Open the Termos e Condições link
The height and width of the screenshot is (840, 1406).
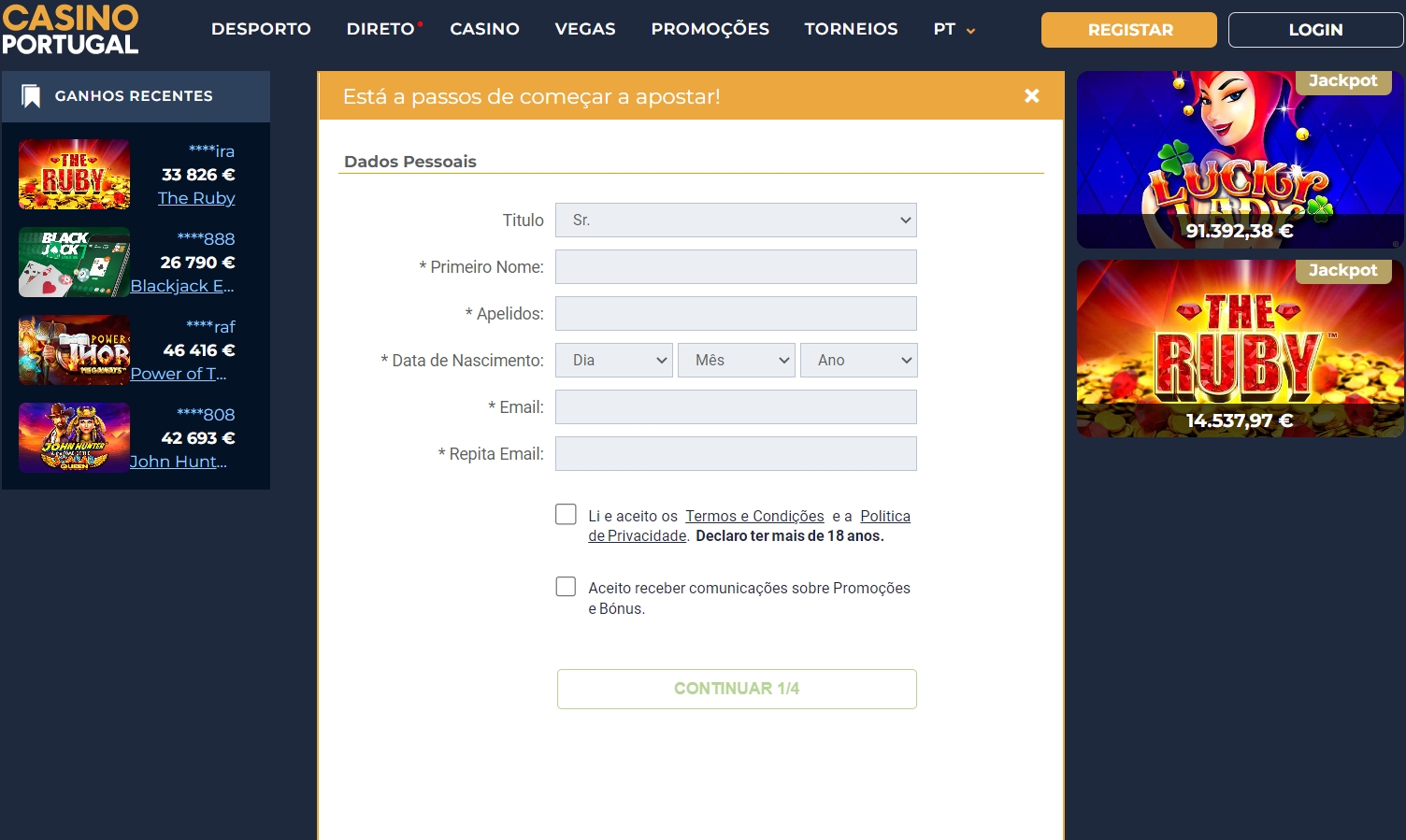(754, 516)
